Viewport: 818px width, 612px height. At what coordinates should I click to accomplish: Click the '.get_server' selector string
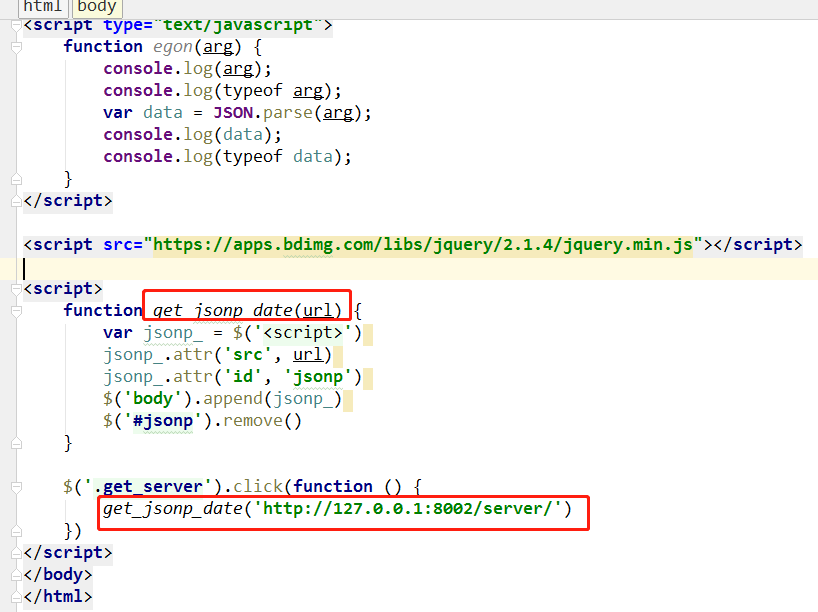tap(148, 487)
